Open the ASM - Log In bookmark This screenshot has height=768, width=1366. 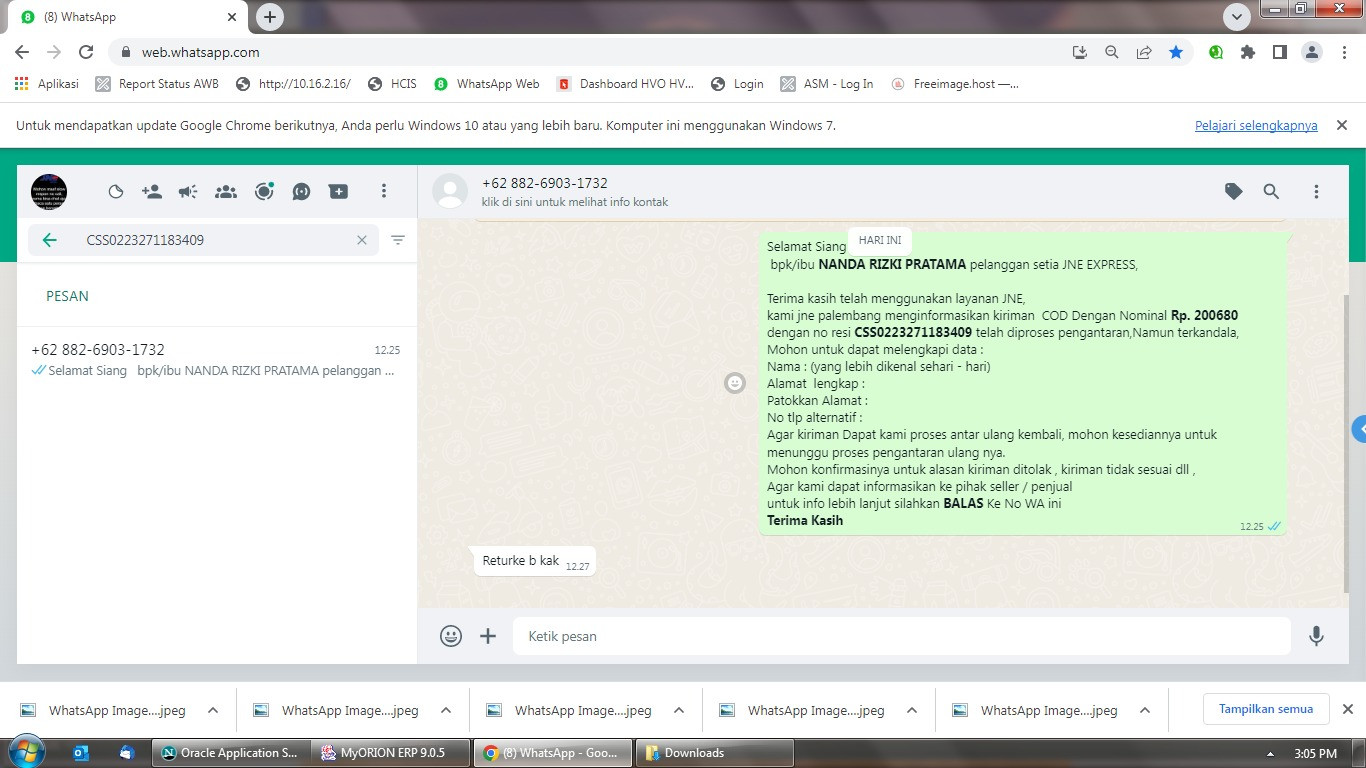pos(827,84)
